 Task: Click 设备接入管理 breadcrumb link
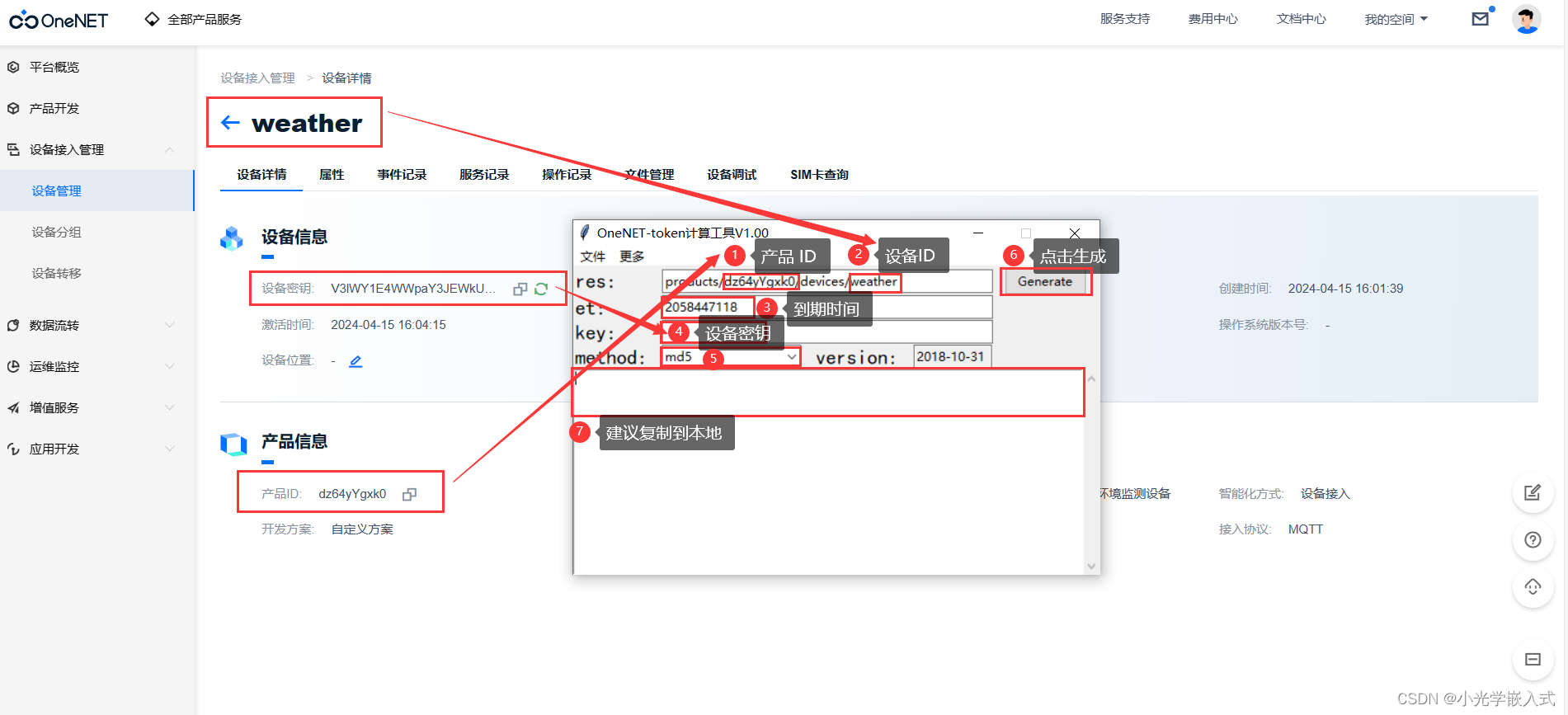257,78
